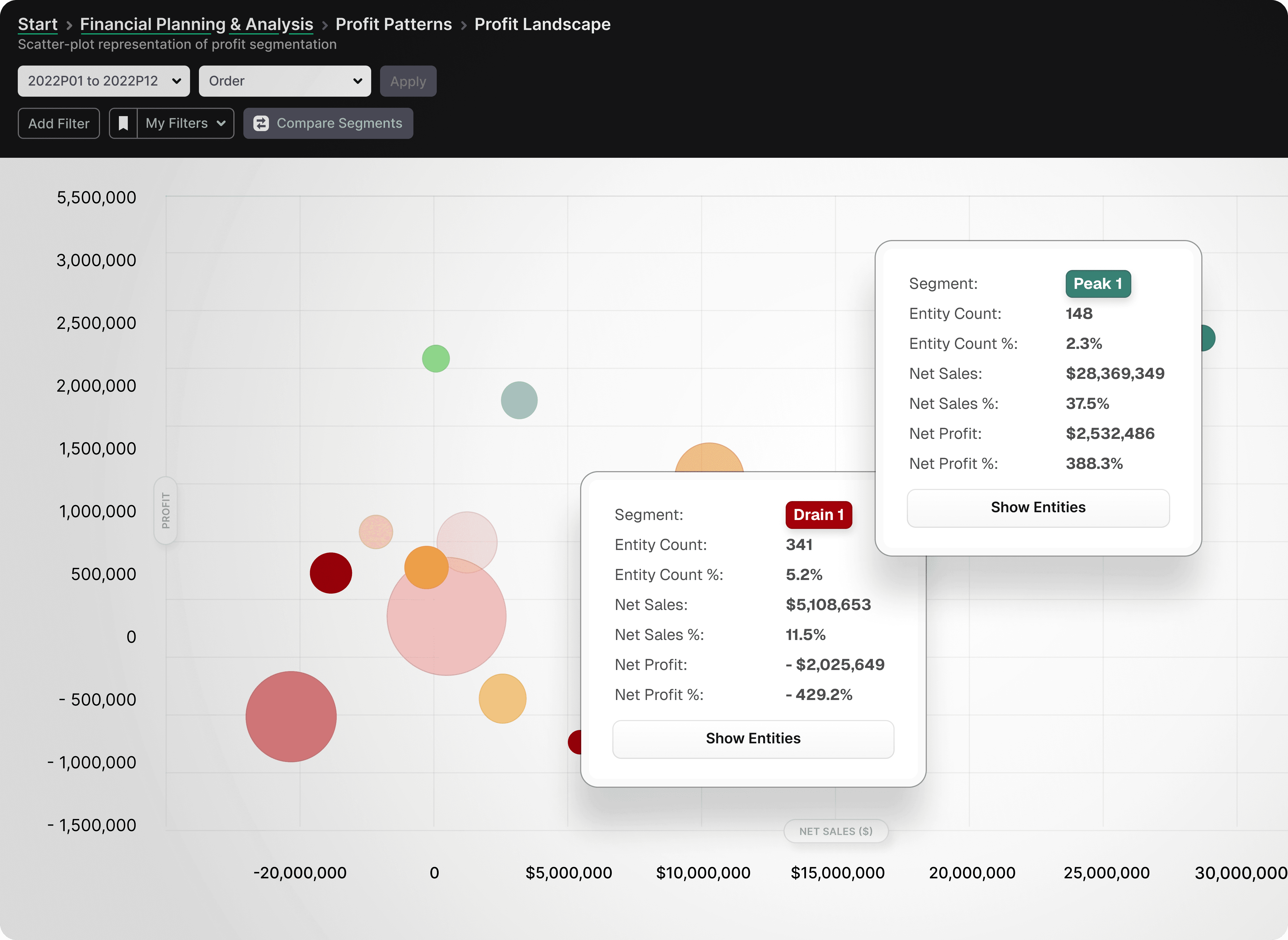Click the PROFIT axis label pill

(x=166, y=510)
